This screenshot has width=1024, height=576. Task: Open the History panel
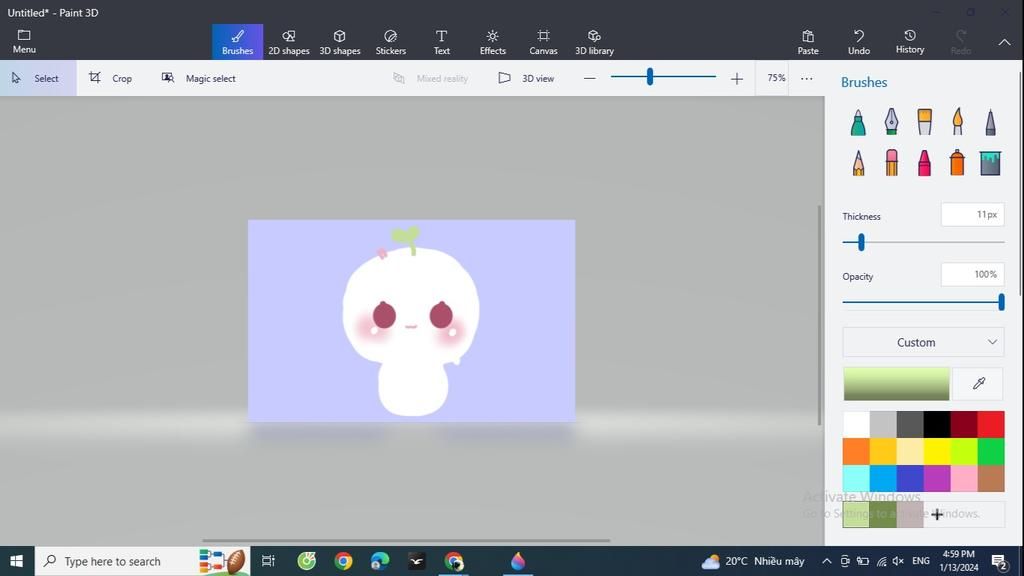point(910,42)
